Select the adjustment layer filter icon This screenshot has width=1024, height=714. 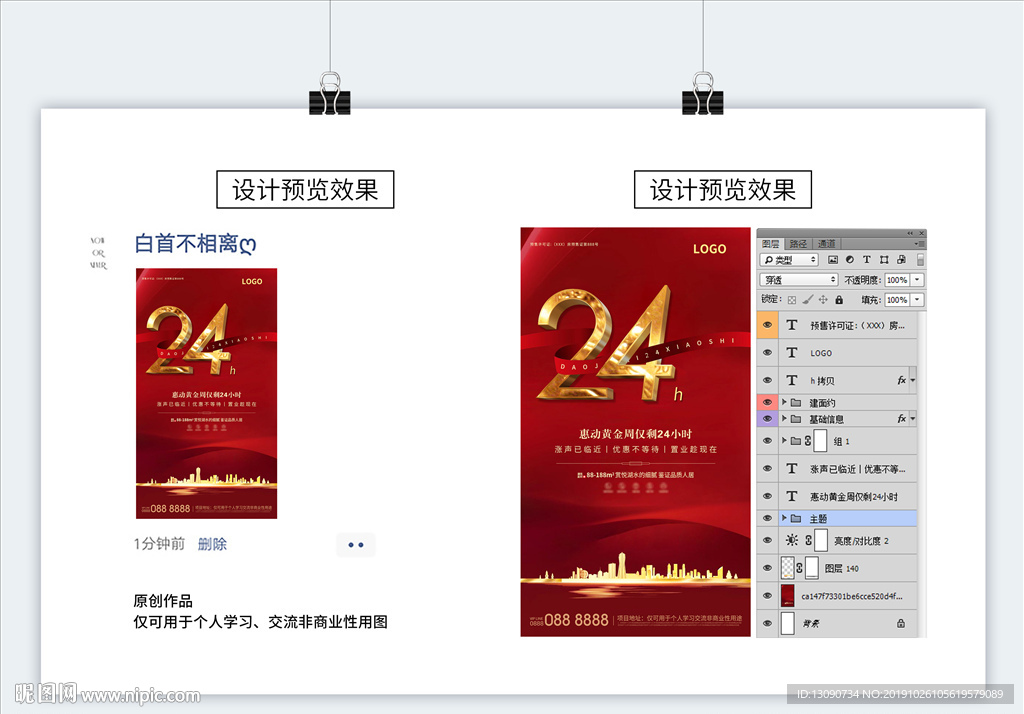click(x=850, y=260)
